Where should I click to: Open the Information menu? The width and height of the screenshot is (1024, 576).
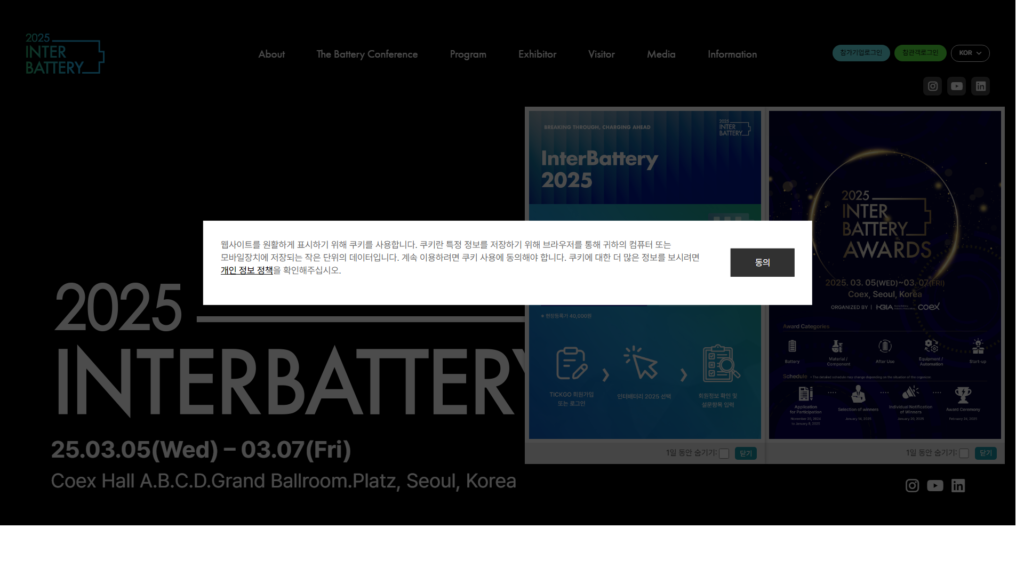pyautogui.click(x=732, y=54)
